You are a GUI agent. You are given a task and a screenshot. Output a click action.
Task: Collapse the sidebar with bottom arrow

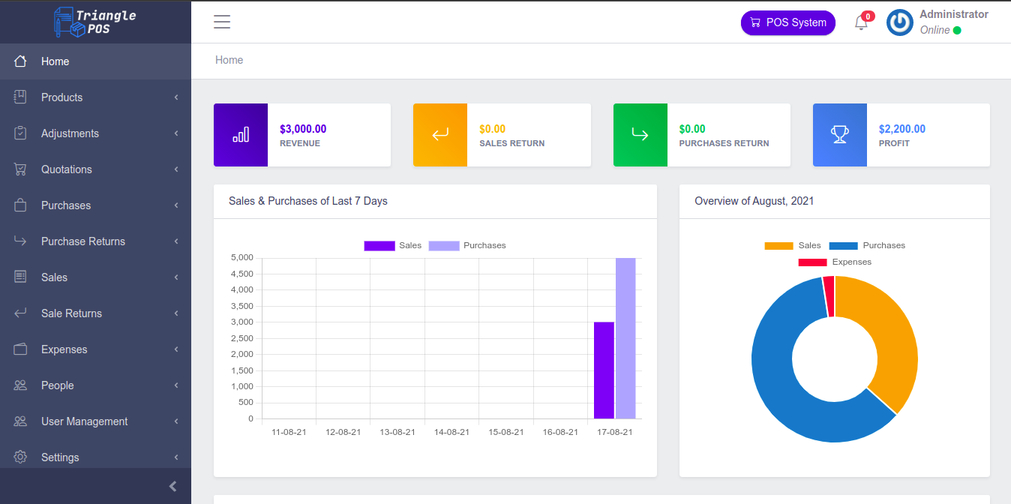[172, 486]
